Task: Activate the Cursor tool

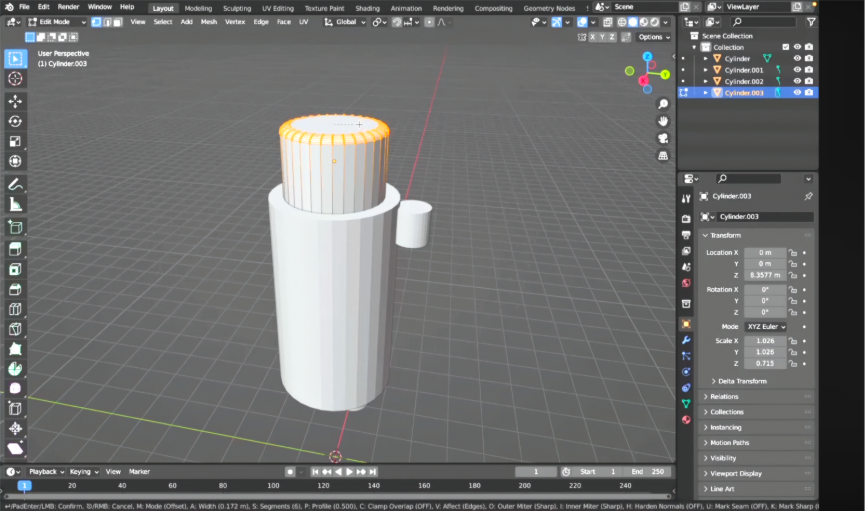Action: pyautogui.click(x=15, y=78)
